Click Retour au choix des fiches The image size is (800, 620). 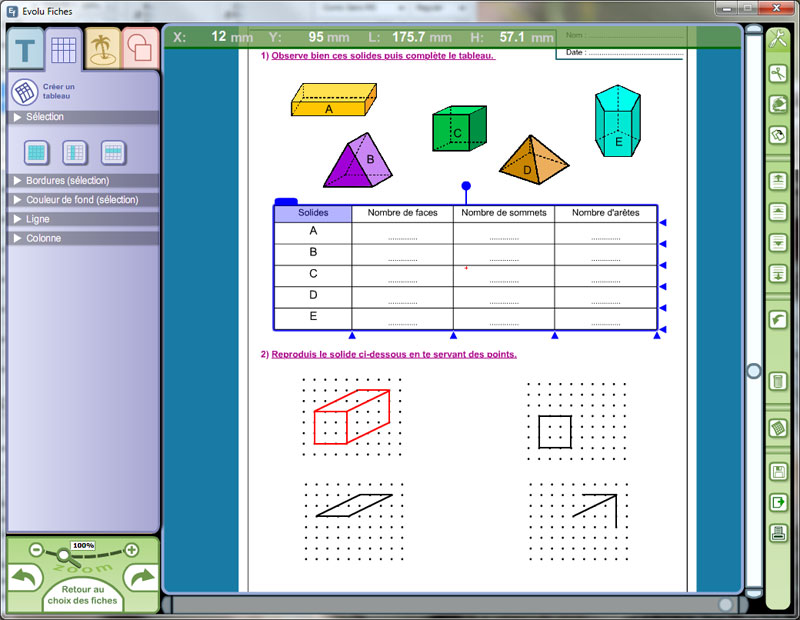coord(83,595)
